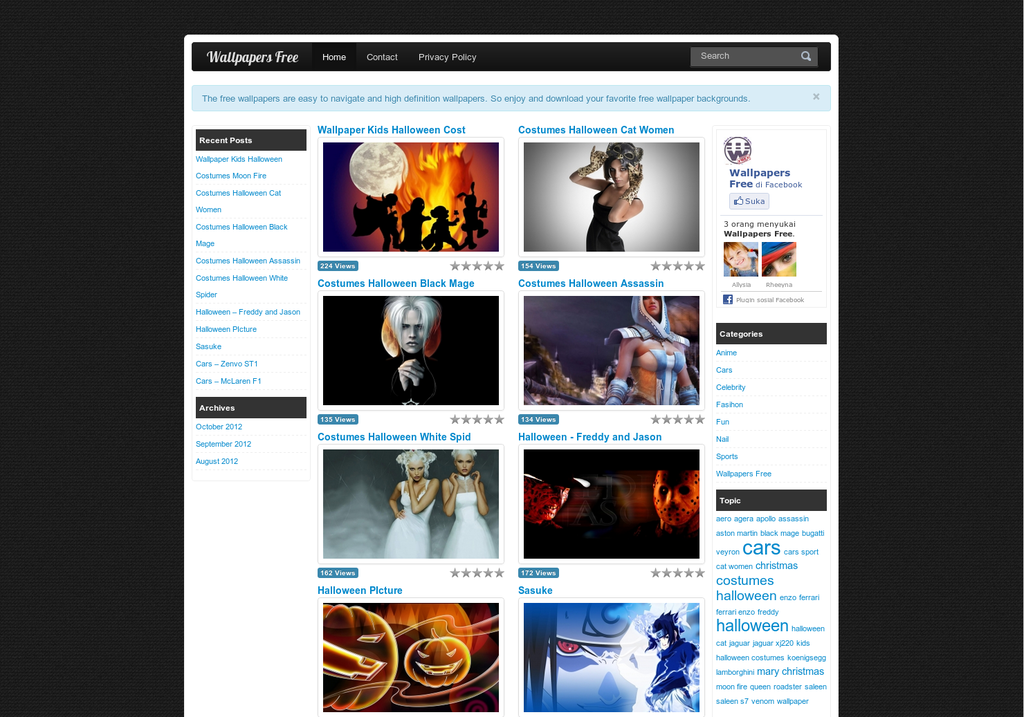The height and width of the screenshot is (717, 1024).
Task: Browse the Anime category
Action: 725,352
